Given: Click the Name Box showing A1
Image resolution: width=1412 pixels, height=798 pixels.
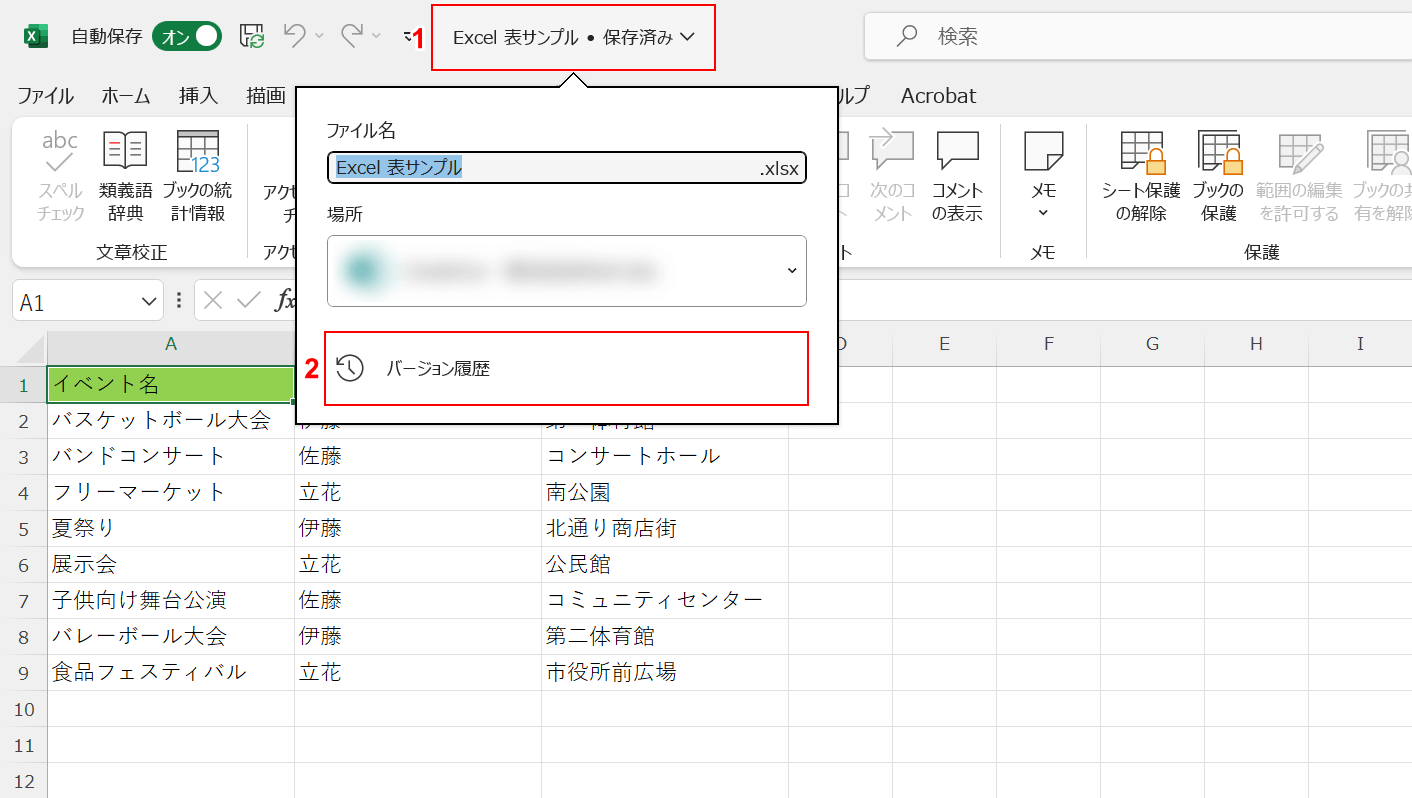Looking at the screenshot, I should (76, 301).
